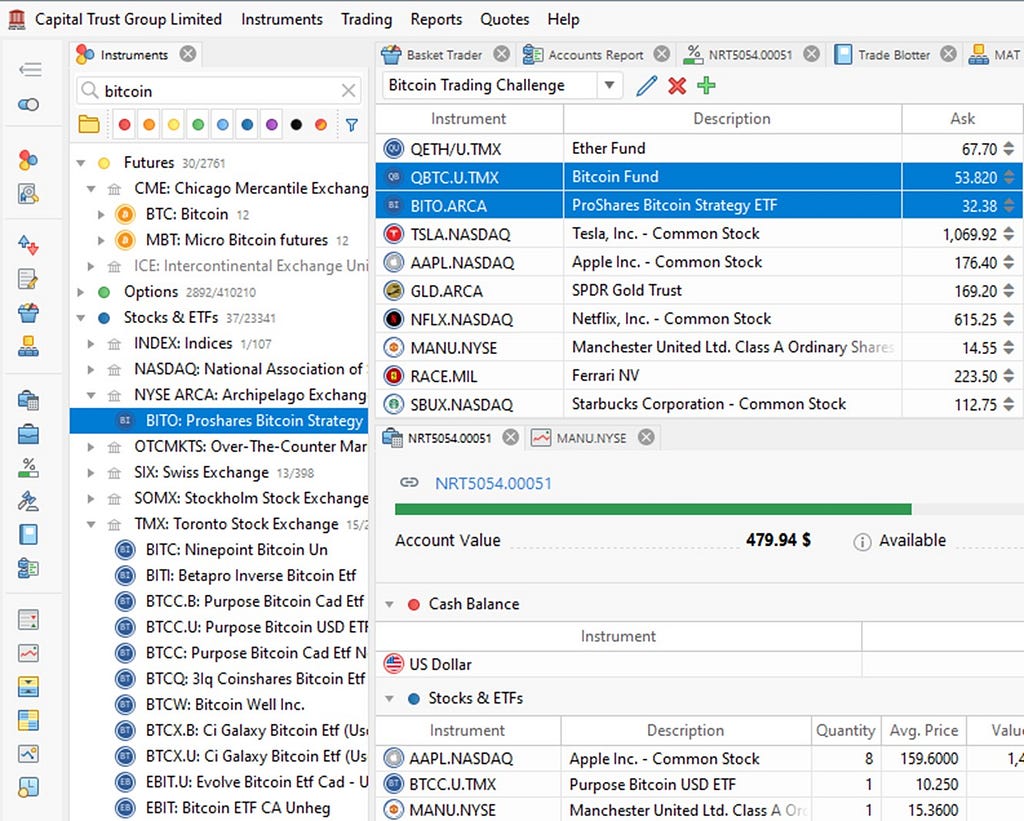
Task: Open the blue book sidebar icon
Action: 28,534
